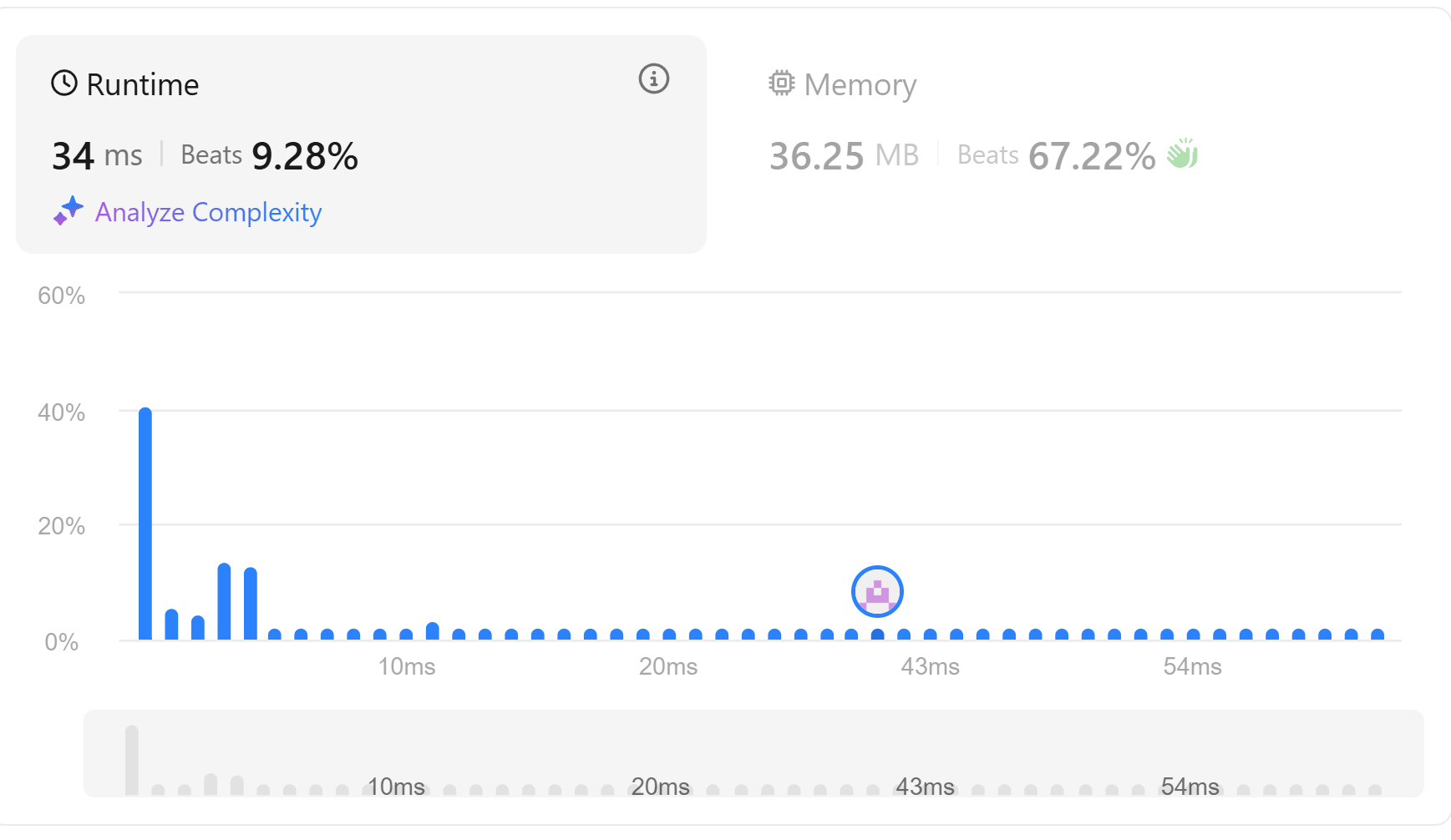Click the Beats 9.28% text
This screenshot has height=840, width=1451.
tap(269, 156)
